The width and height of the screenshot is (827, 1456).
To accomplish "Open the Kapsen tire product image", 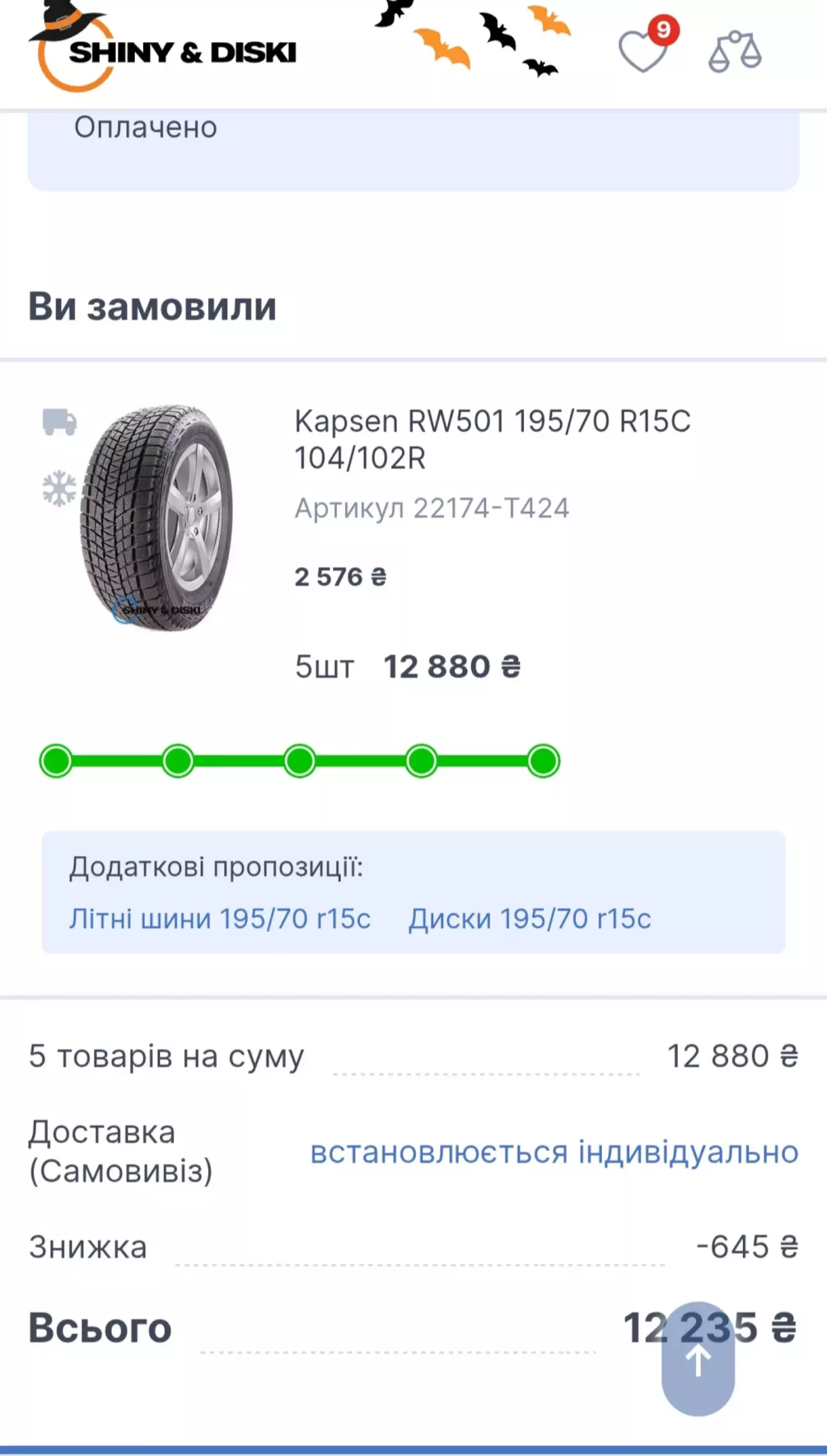I will [x=157, y=518].
